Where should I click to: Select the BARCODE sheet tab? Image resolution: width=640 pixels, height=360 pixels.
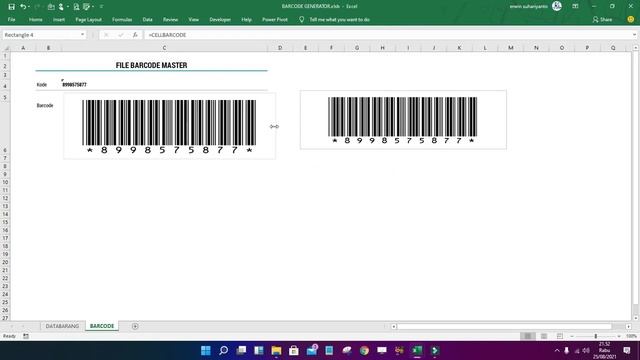[102, 326]
